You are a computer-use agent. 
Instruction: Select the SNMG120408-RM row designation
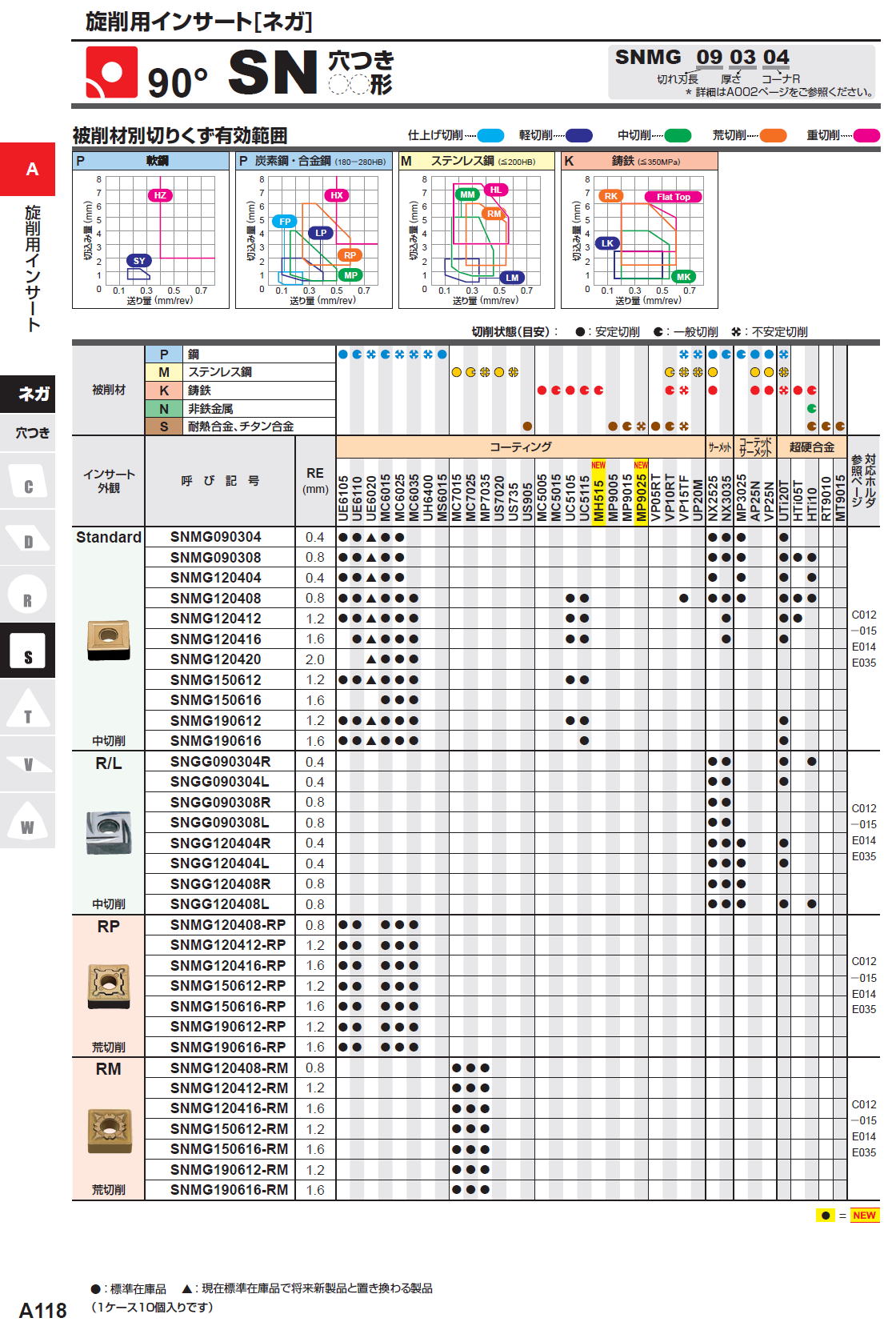229,1068
